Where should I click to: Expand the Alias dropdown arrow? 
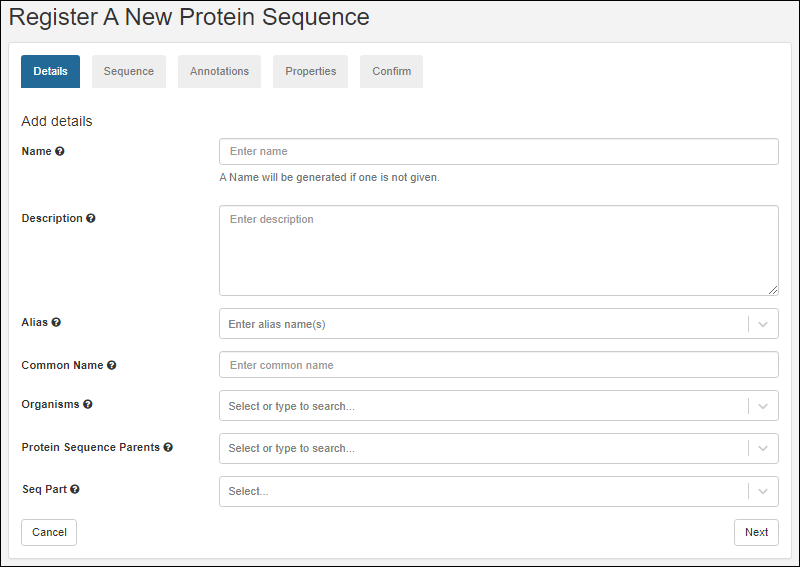pyautogui.click(x=763, y=324)
